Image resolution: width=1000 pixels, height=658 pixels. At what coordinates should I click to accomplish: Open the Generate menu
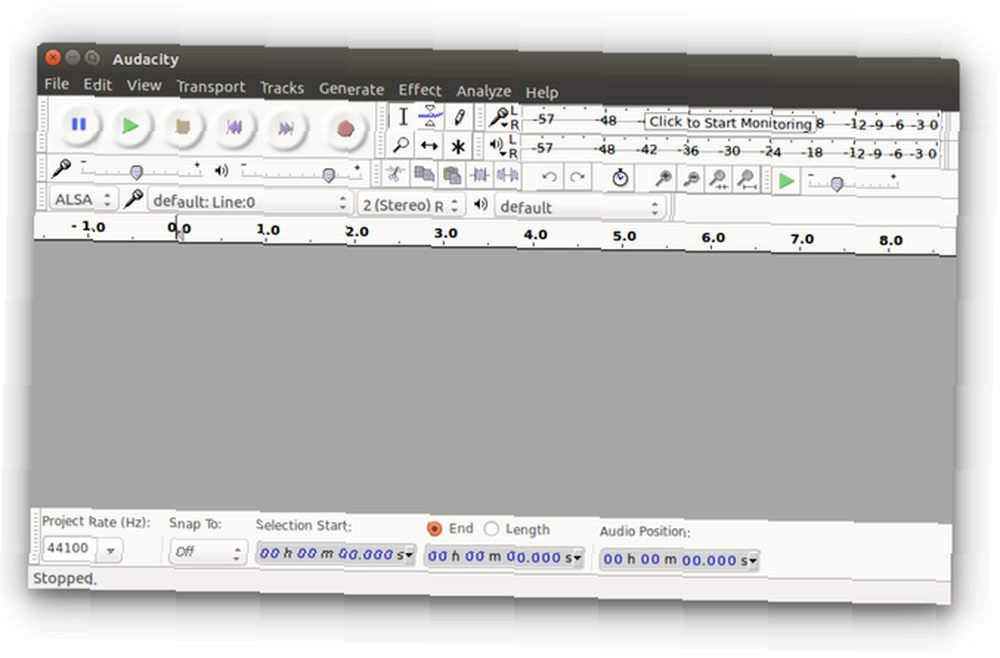click(351, 89)
